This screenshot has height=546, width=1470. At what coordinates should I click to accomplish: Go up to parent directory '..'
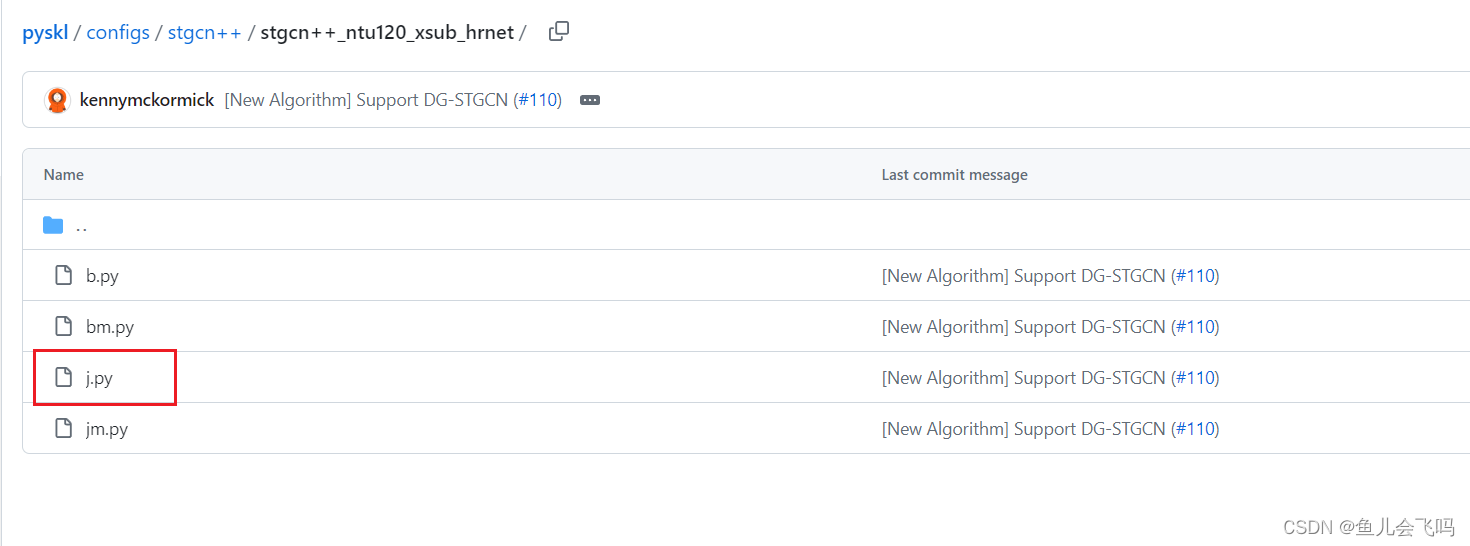[x=81, y=226]
